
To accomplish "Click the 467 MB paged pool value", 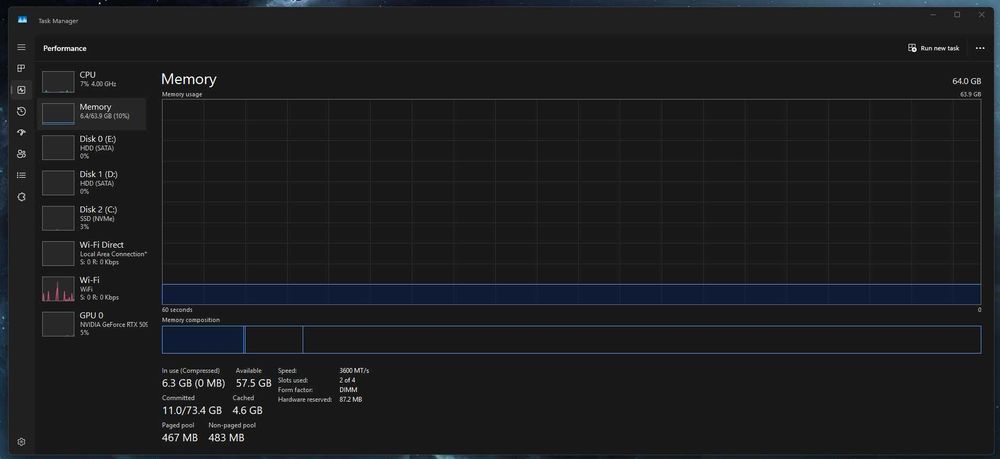I will click(180, 437).
